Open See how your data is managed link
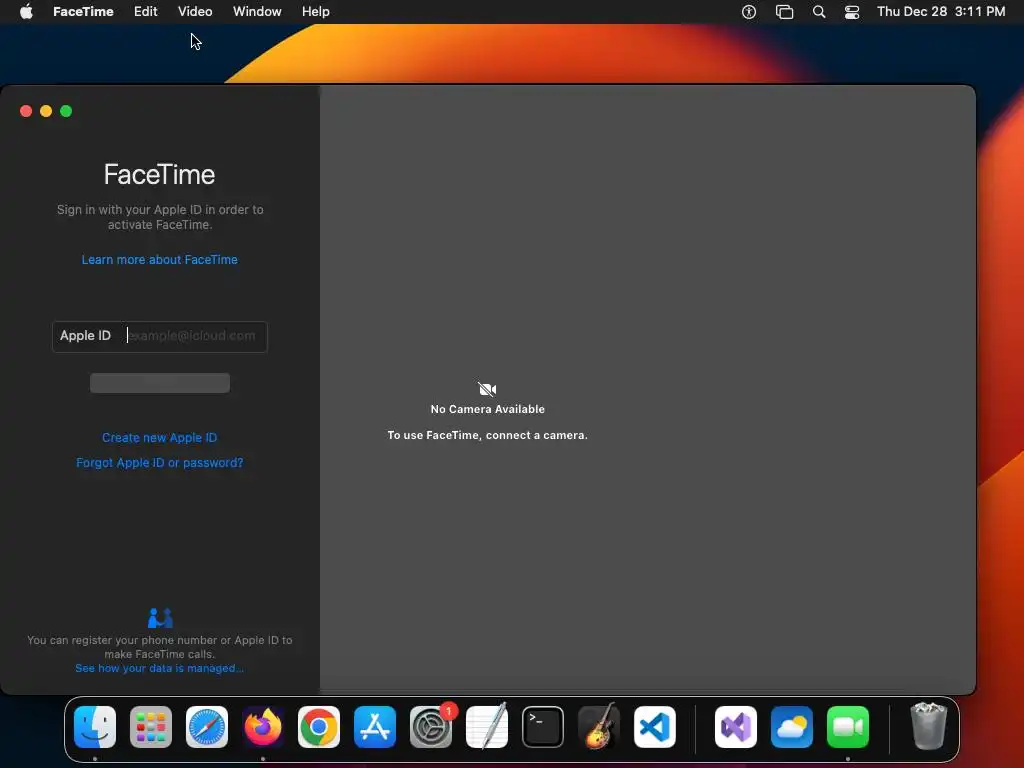Viewport: 1024px width, 768px height. (x=159, y=668)
